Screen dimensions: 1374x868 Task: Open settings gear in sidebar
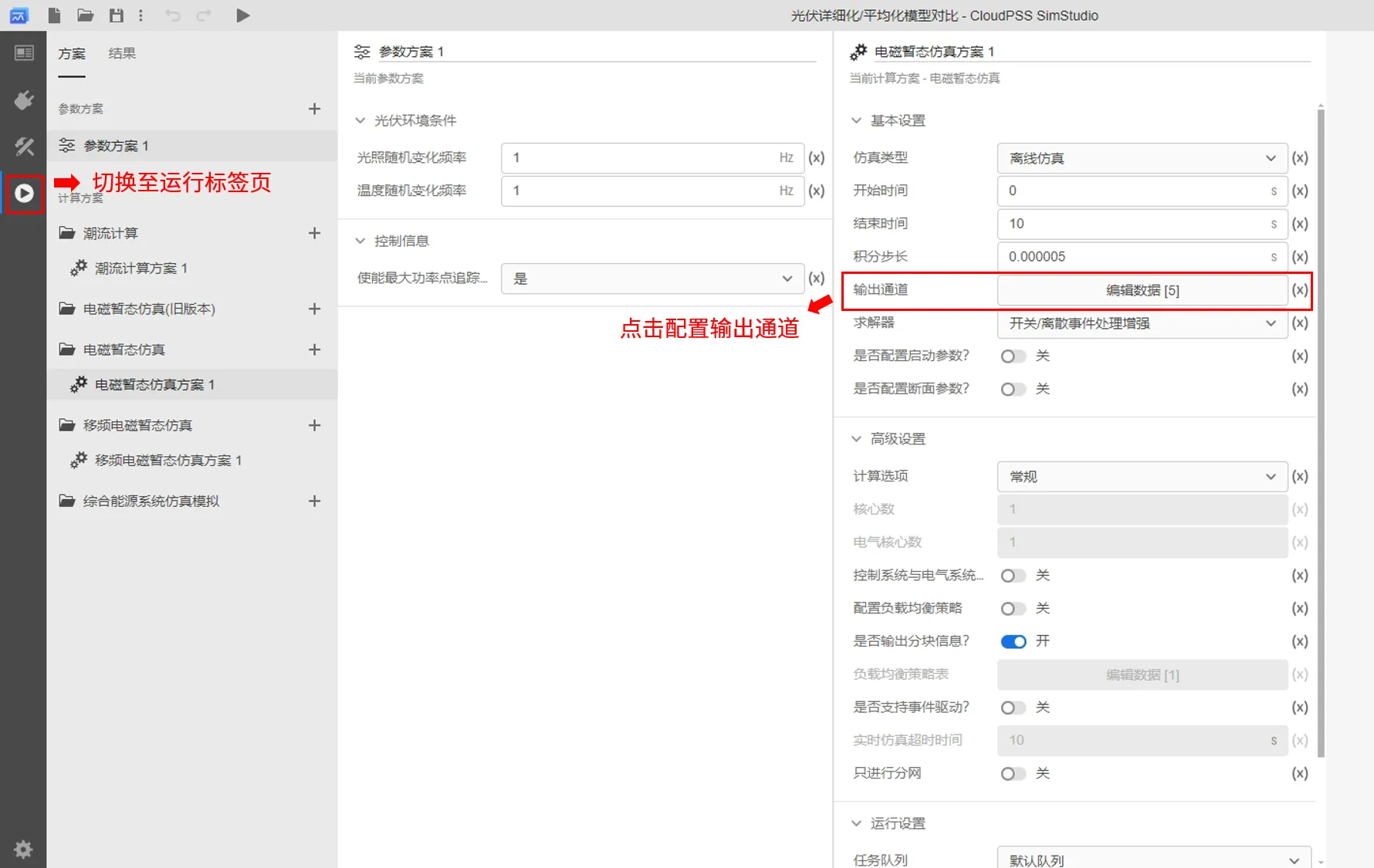(23, 849)
